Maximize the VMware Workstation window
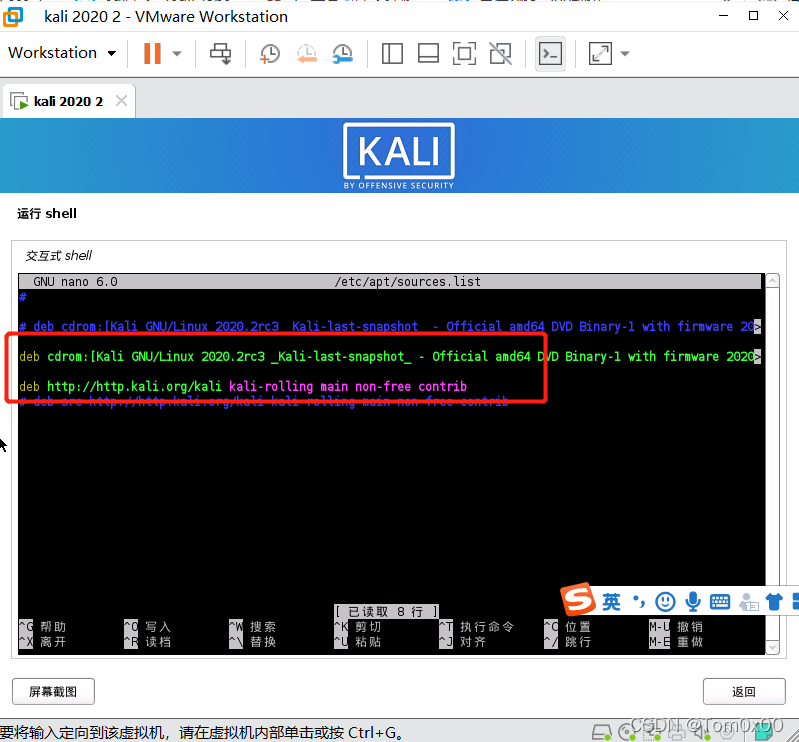 point(753,16)
